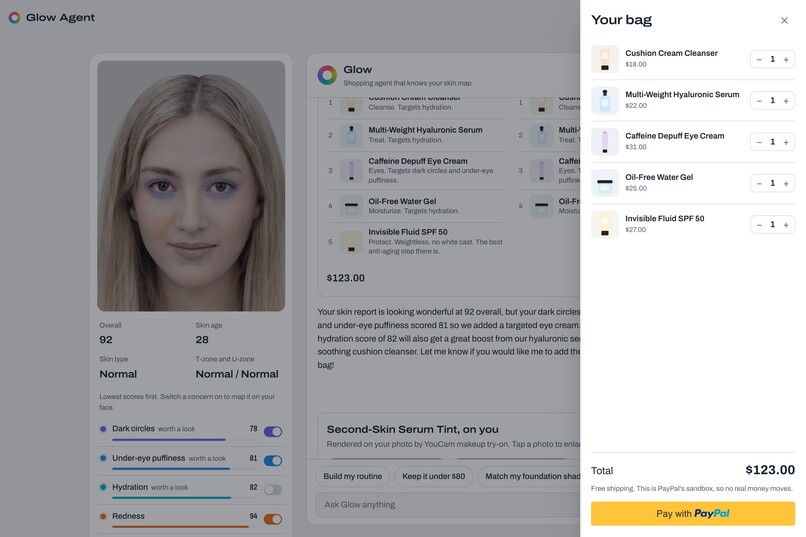The height and width of the screenshot is (537, 806).
Task: Click the Keep it under $80 suggestion
Action: pyautogui.click(x=433, y=476)
